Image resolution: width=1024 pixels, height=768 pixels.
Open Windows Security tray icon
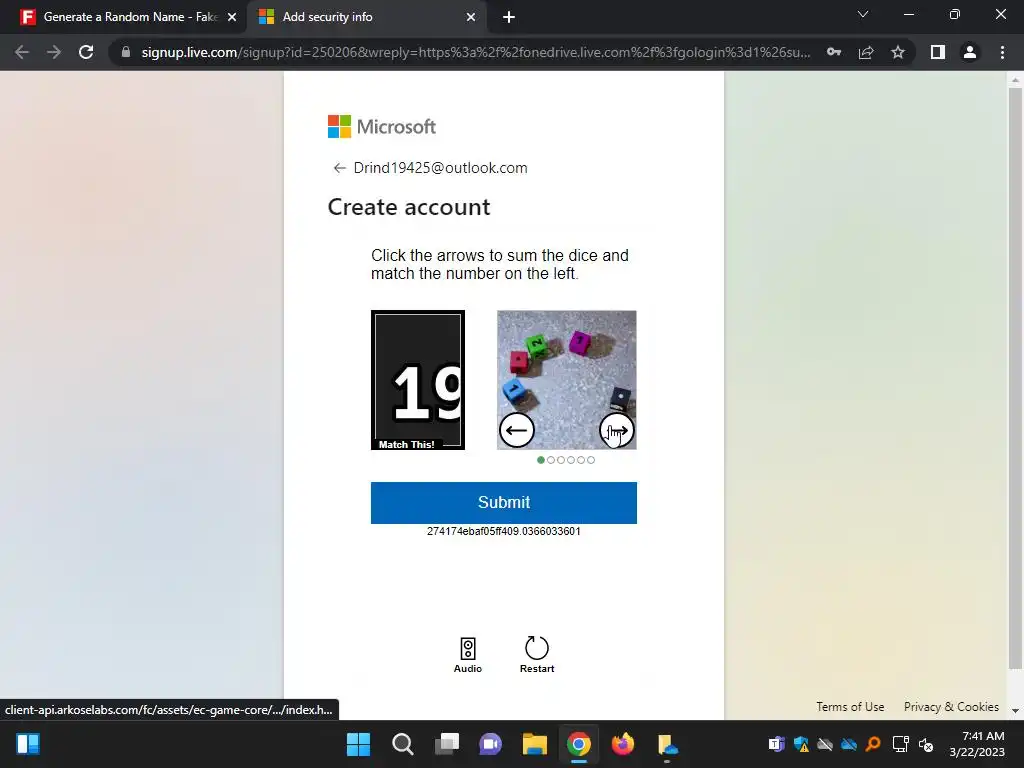coord(801,744)
